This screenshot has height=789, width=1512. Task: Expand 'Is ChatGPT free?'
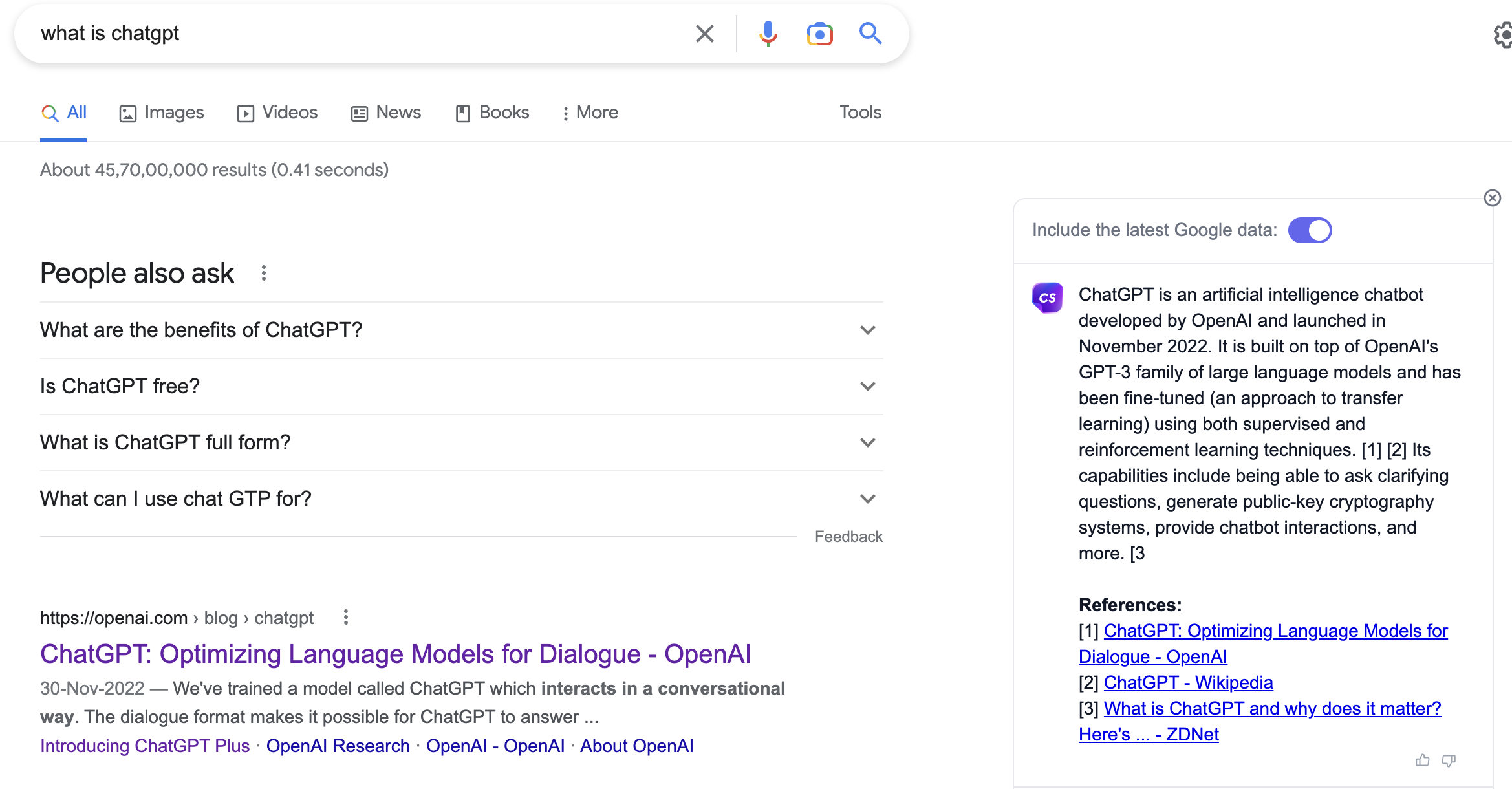pyautogui.click(x=868, y=386)
